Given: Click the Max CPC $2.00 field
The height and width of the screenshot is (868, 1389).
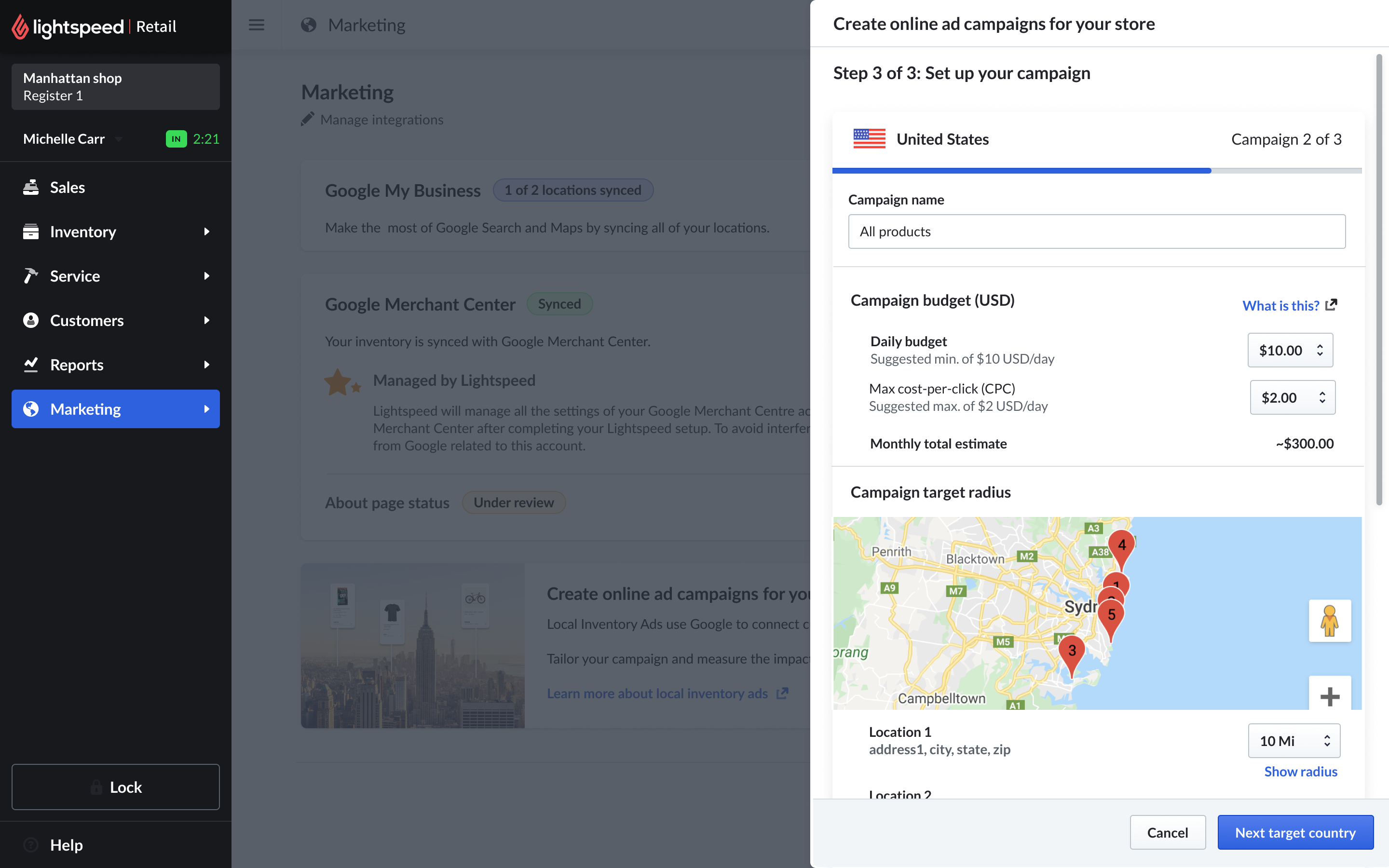Looking at the screenshot, I should (x=1293, y=397).
